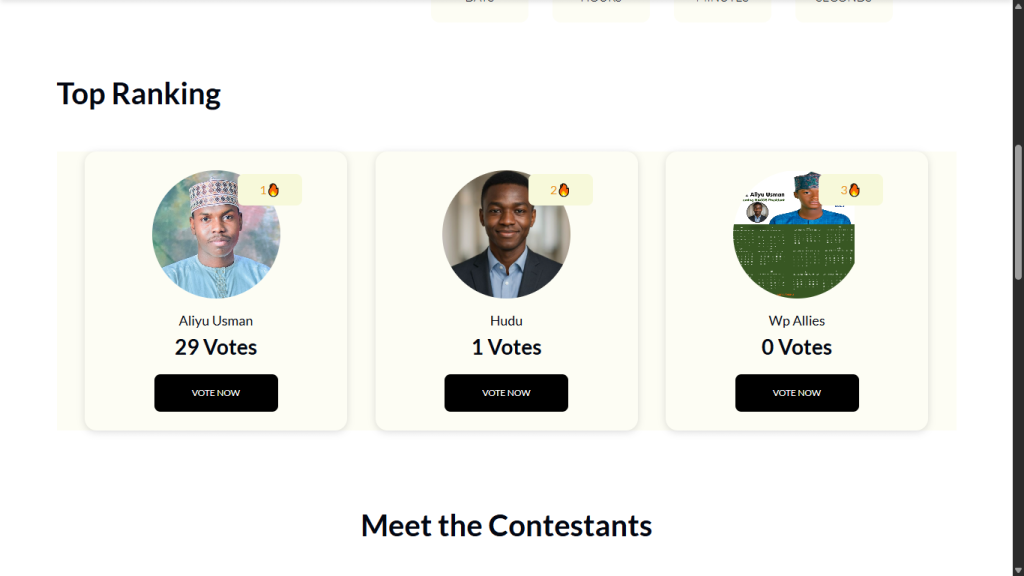Click the scrollbar down arrow
The width and height of the screenshot is (1024, 576).
click(x=1018, y=569)
